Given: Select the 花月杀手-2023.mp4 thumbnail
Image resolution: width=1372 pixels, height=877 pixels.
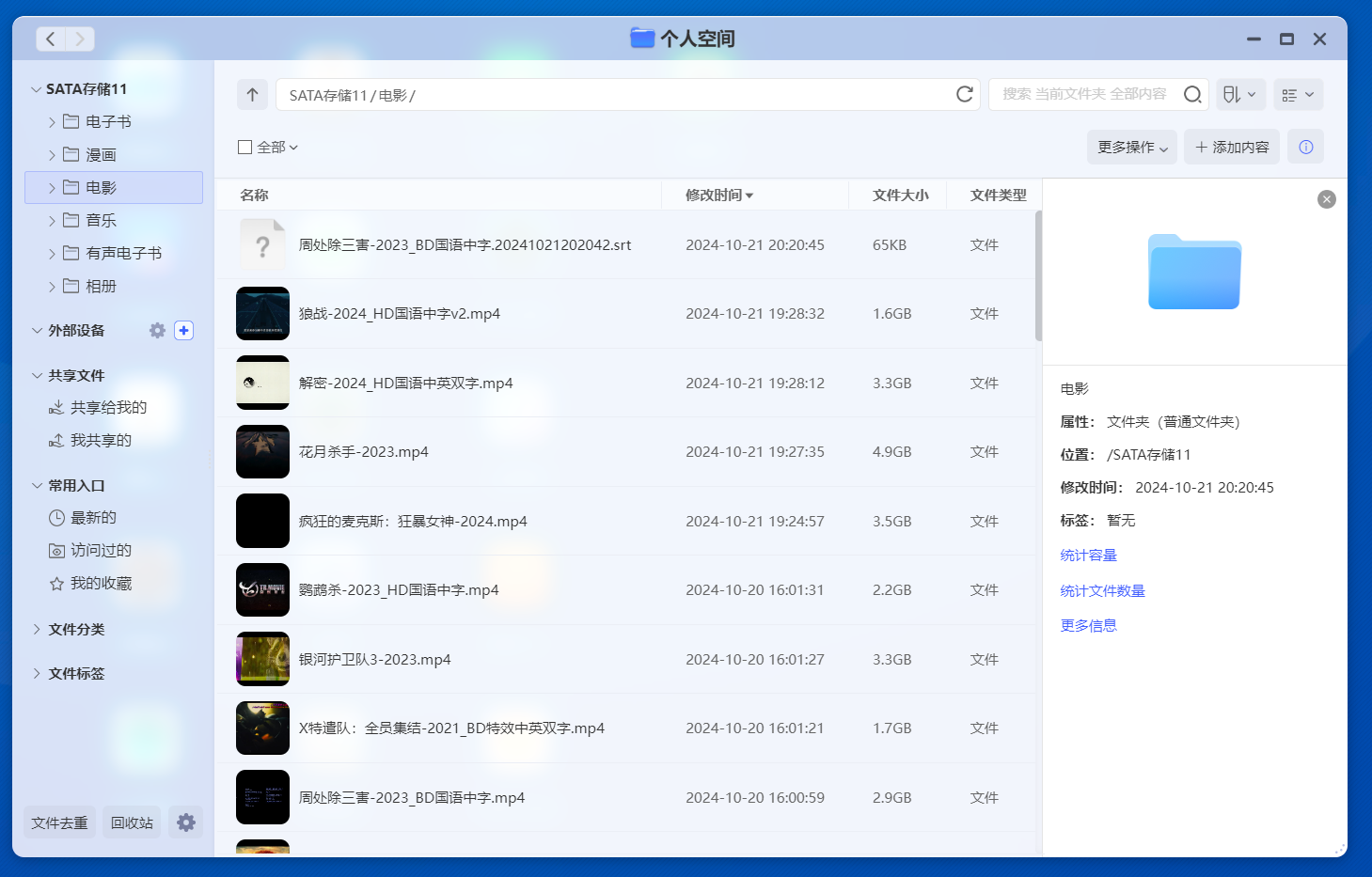Looking at the screenshot, I should point(262,451).
